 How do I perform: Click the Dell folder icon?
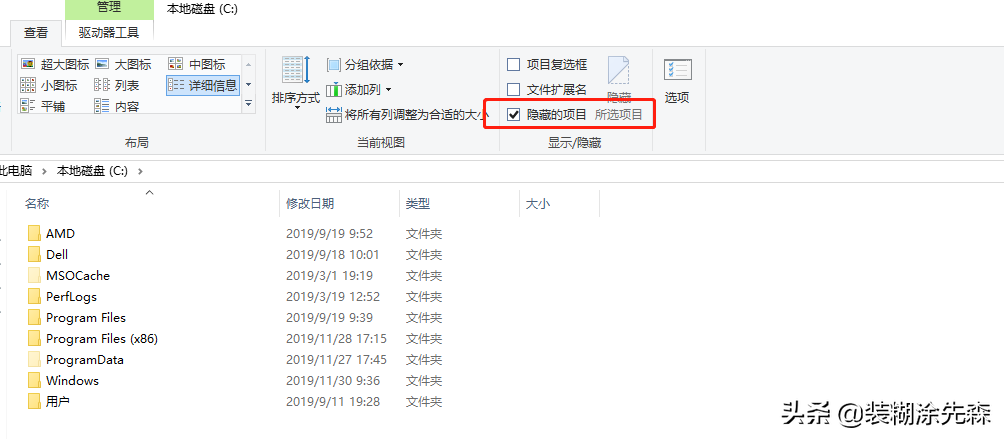tap(35, 255)
